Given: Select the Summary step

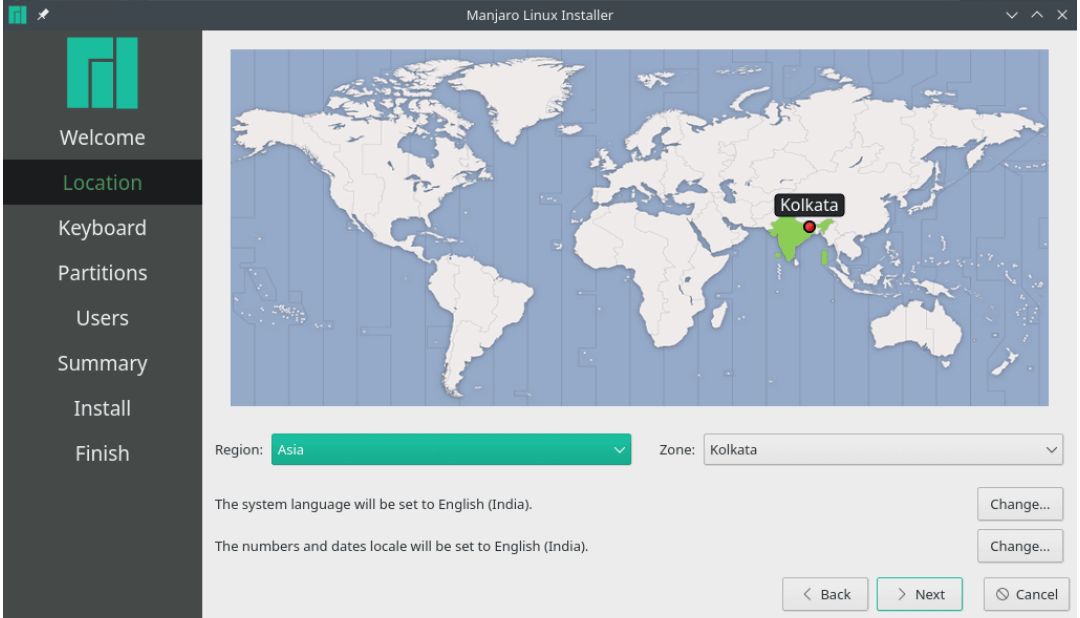Looking at the screenshot, I should (x=102, y=363).
